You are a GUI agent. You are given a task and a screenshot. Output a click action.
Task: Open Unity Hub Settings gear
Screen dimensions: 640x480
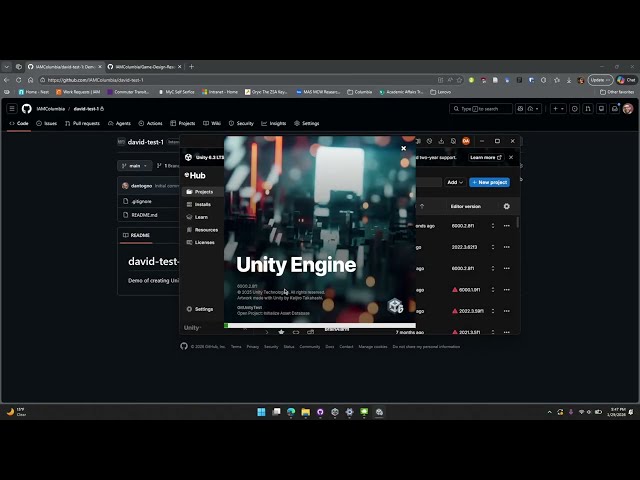pyautogui.click(x=200, y=309)
